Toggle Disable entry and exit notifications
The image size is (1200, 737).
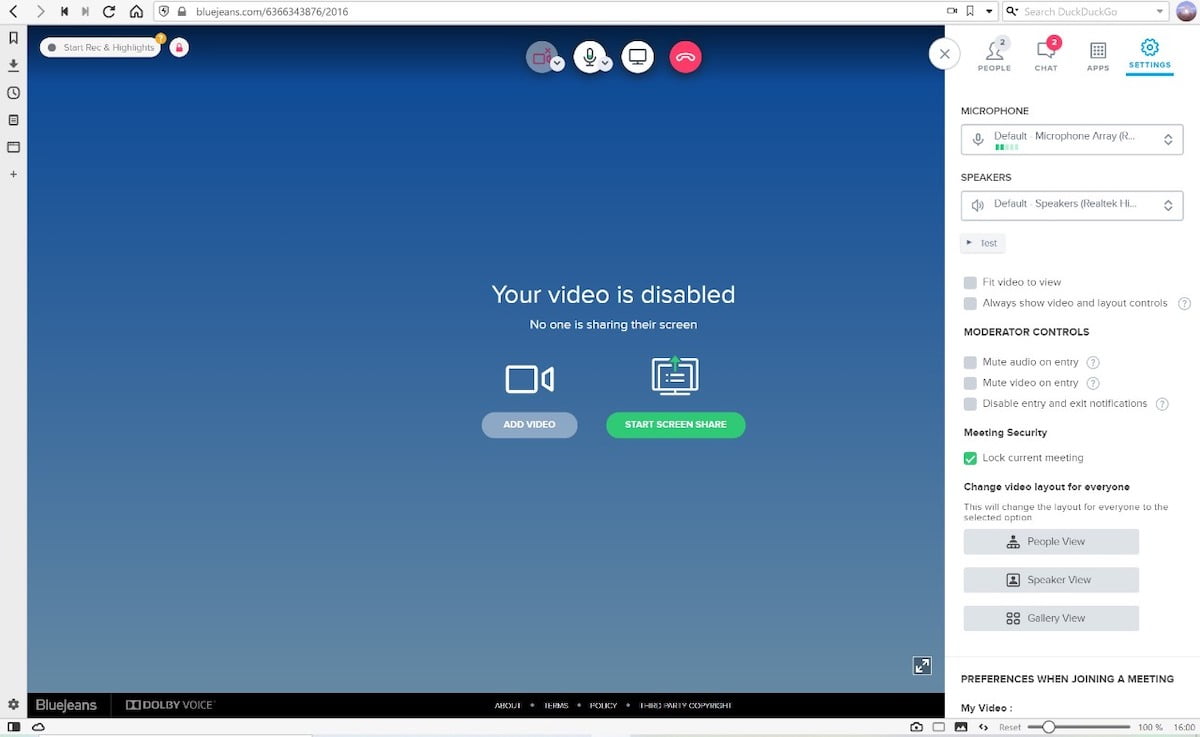pos(970,404)
